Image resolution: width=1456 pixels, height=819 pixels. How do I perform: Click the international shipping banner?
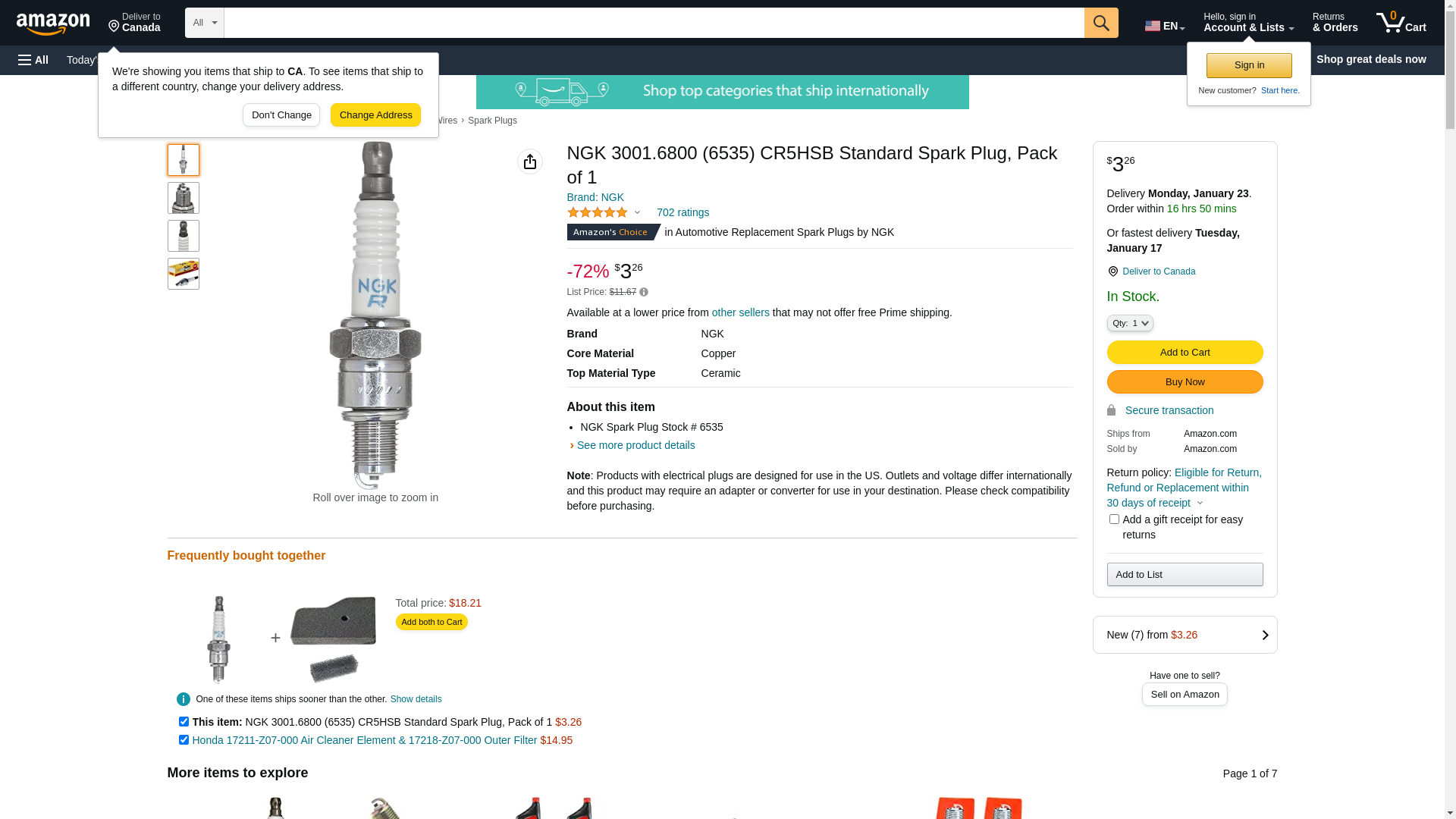pos(722,92)
